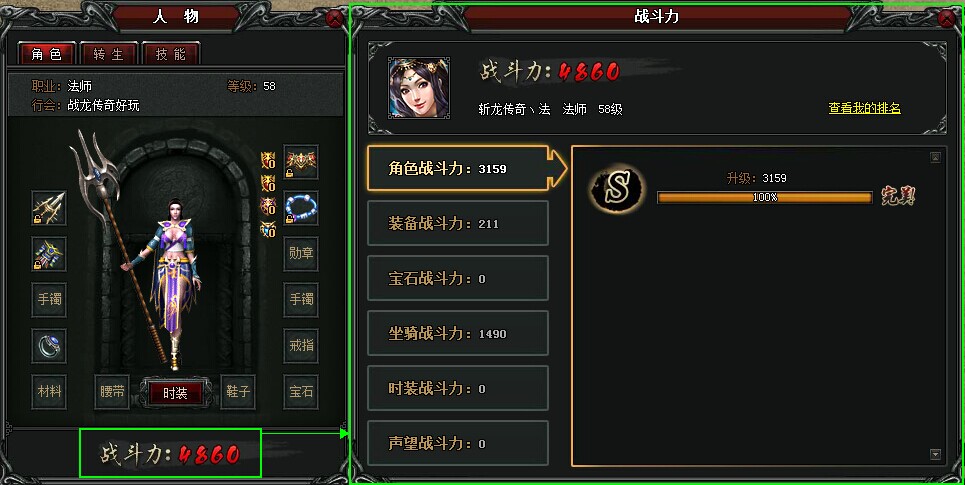Click the bottom small buff icon above medal slot
This screenshot has height=485, width=965.
[268, 230]
